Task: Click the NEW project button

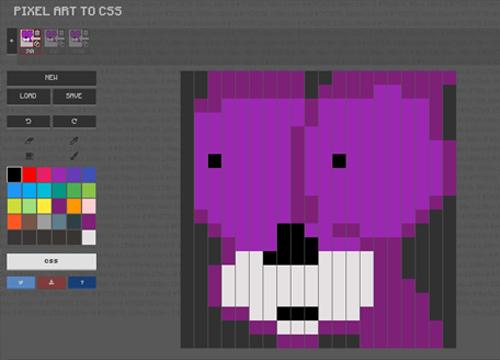Action: pyautogui.click(x=51, y=78)
